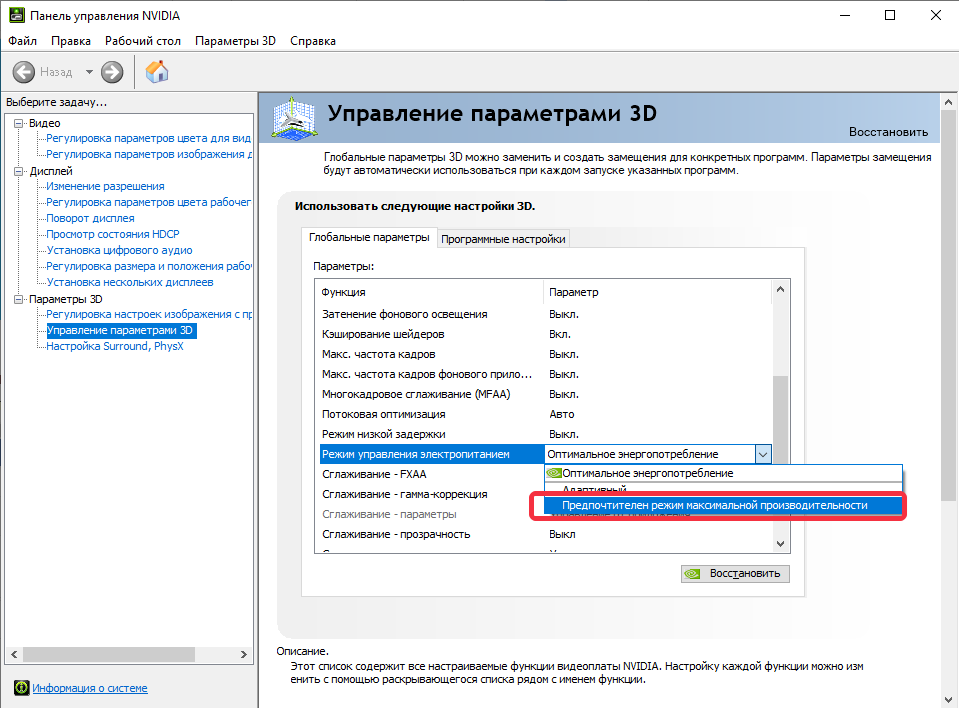Click main page scroll up arrow
959x708 pixels.
949,102
